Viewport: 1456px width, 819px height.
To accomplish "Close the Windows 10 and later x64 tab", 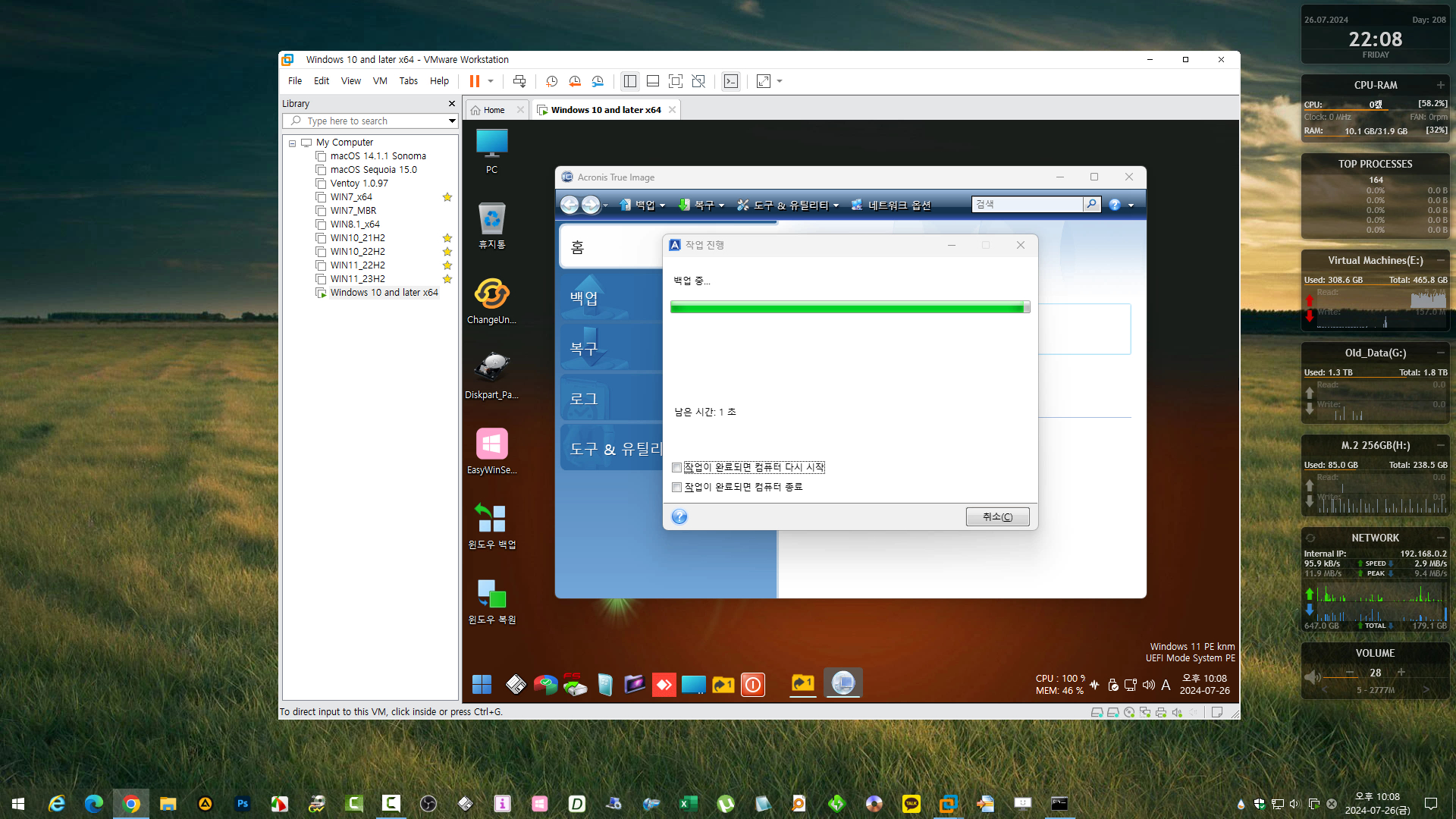I will tap(672, 110).
